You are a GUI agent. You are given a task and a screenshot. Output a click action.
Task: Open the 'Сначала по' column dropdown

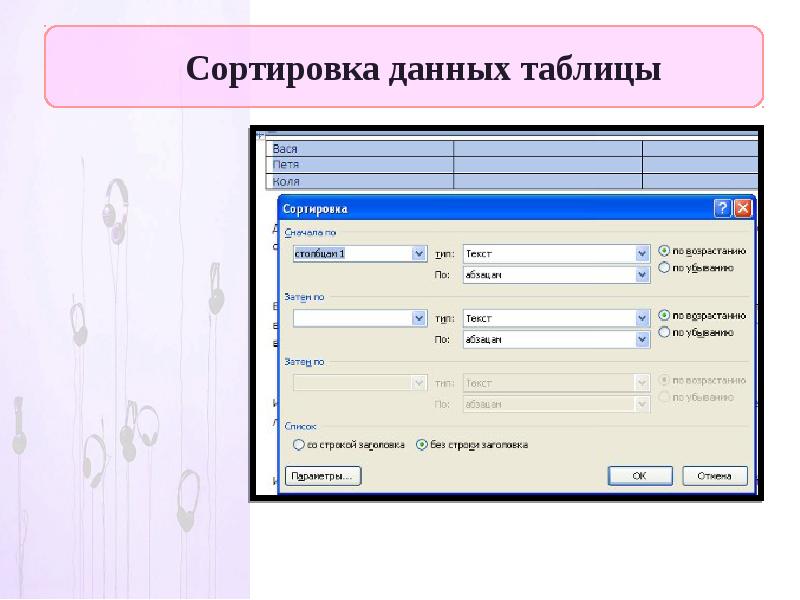click(x=419, y=254)
